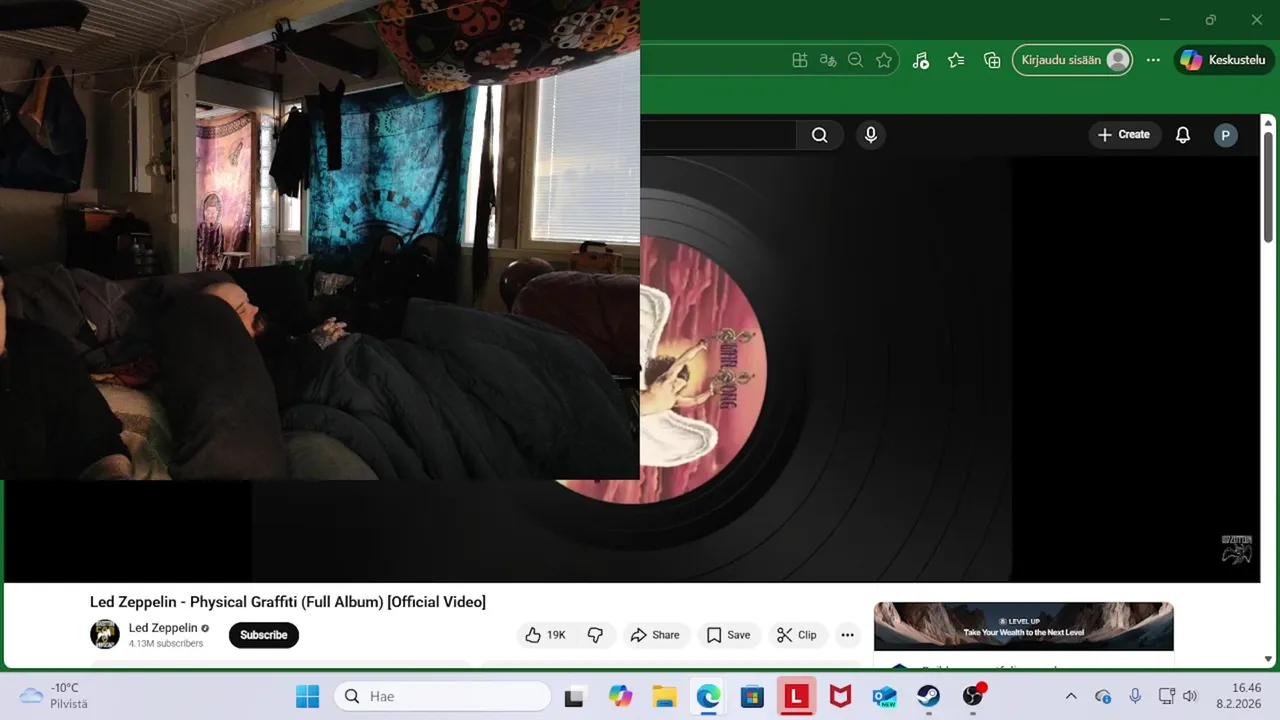Add page to favorites star icon
Image resolution: width=1280 pixels, height=720 pixels.
[884, 60]
